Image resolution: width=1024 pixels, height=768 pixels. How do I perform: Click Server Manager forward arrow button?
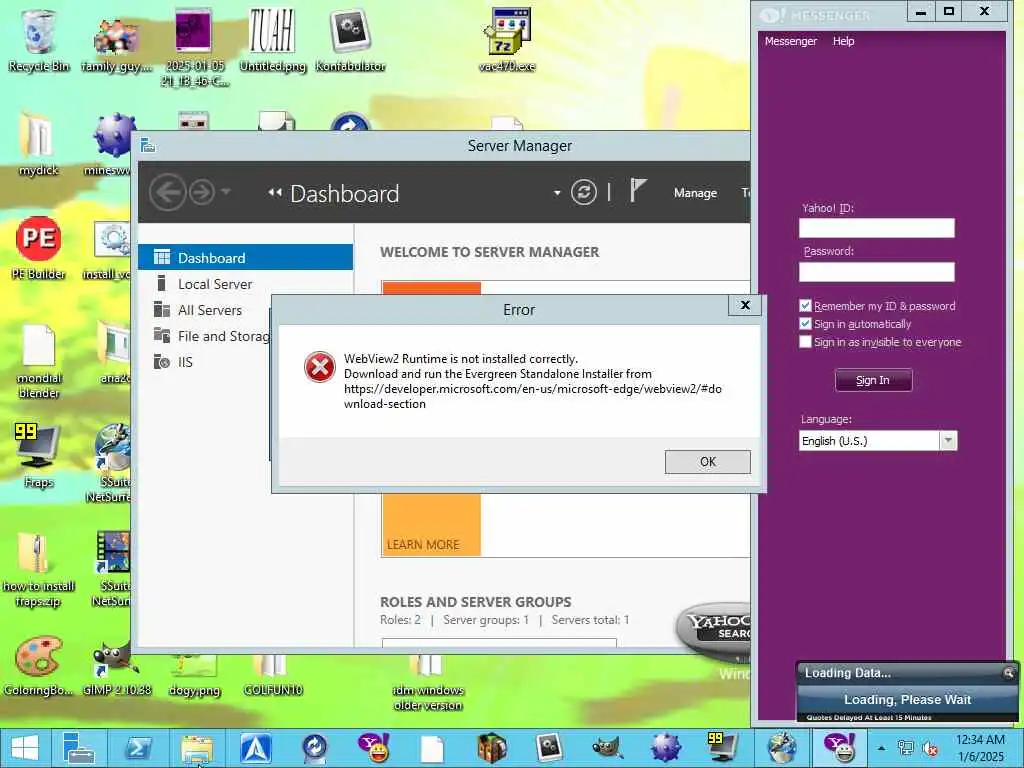pyautogui.click(x=202, y=193)
